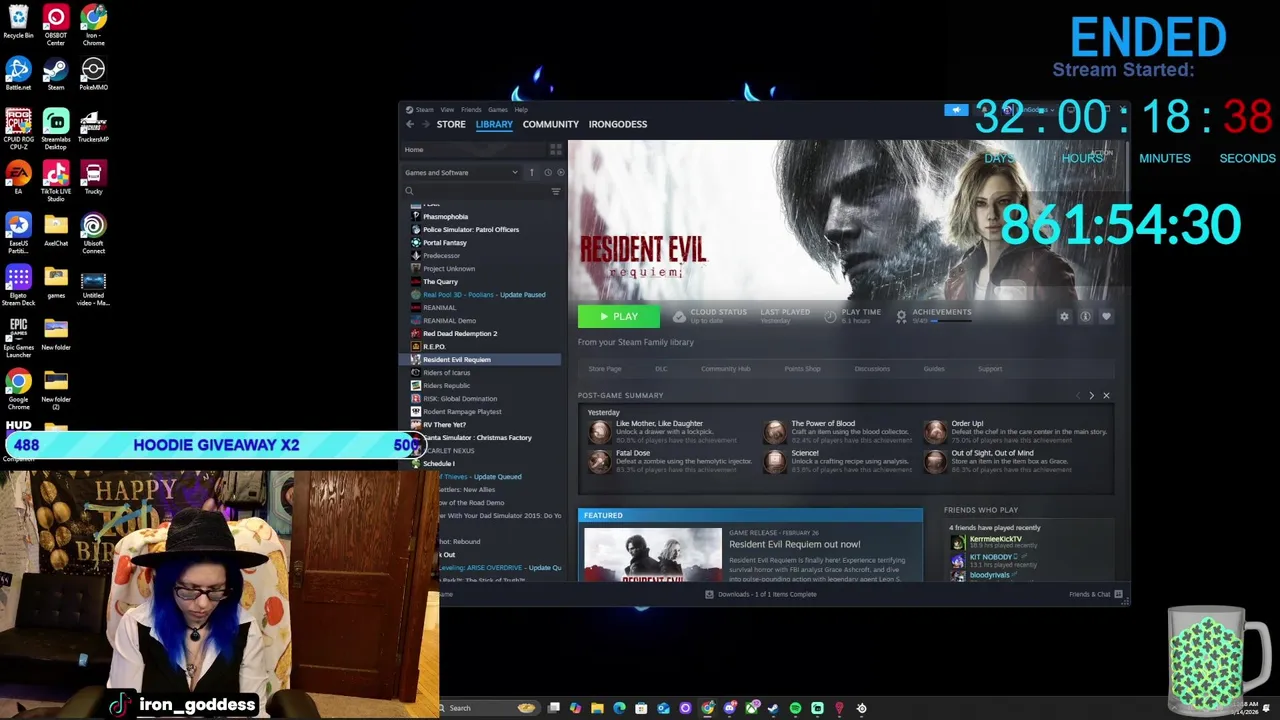Open the Friends menu in Steam

pos(471,110)
